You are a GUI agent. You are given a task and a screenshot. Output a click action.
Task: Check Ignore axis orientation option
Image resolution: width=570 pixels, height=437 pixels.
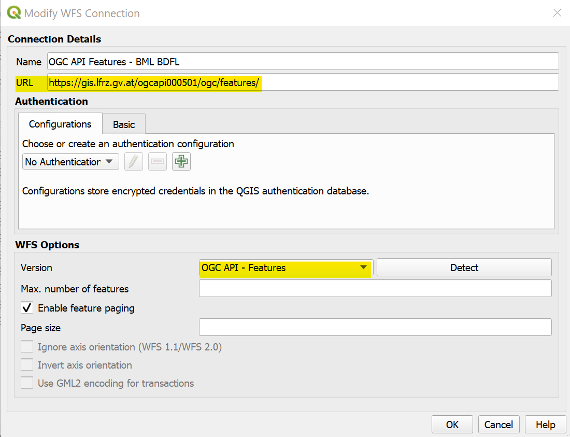coord(27,347)
